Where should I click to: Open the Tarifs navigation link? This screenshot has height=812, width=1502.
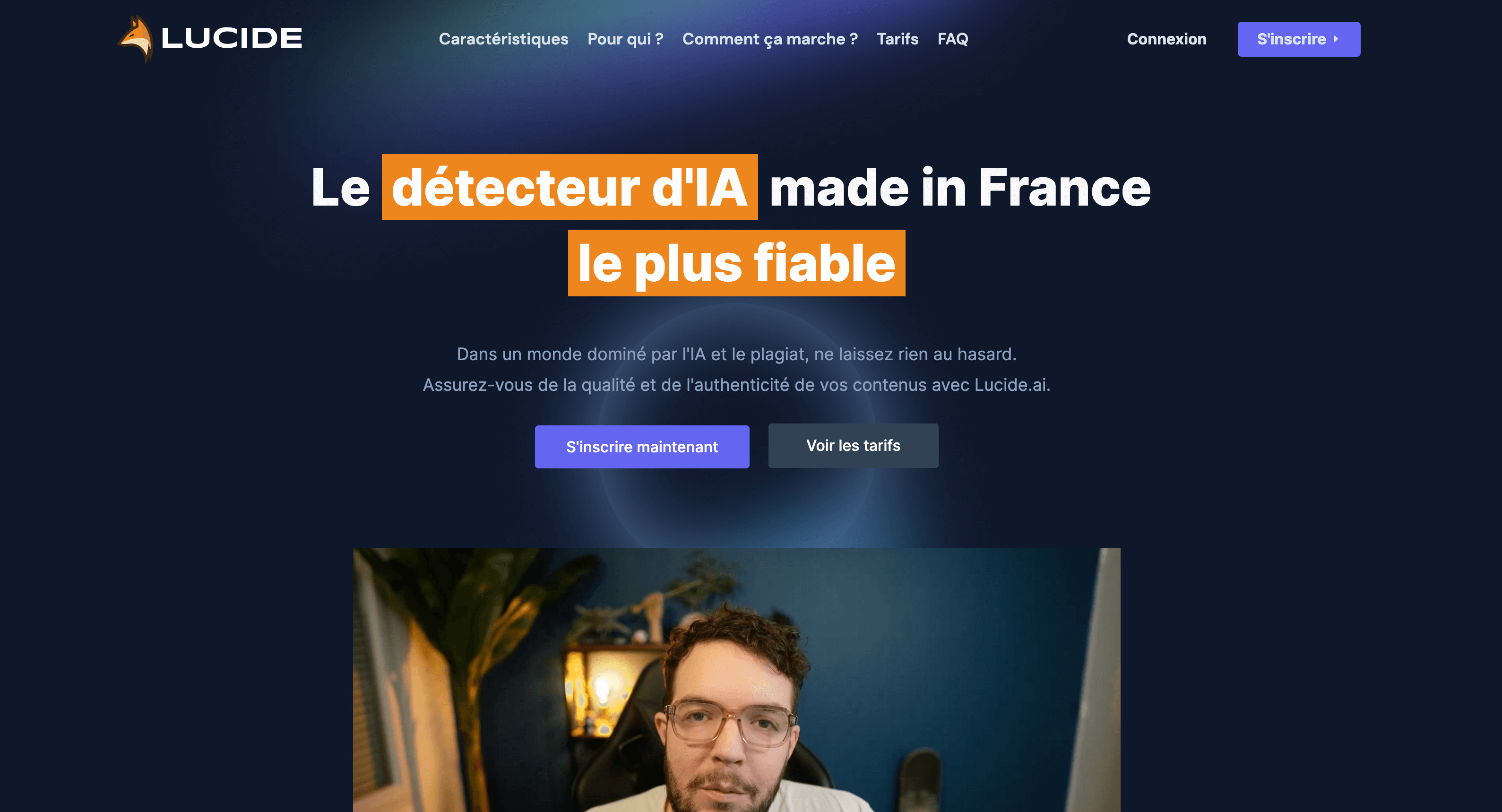coord(898,39)
